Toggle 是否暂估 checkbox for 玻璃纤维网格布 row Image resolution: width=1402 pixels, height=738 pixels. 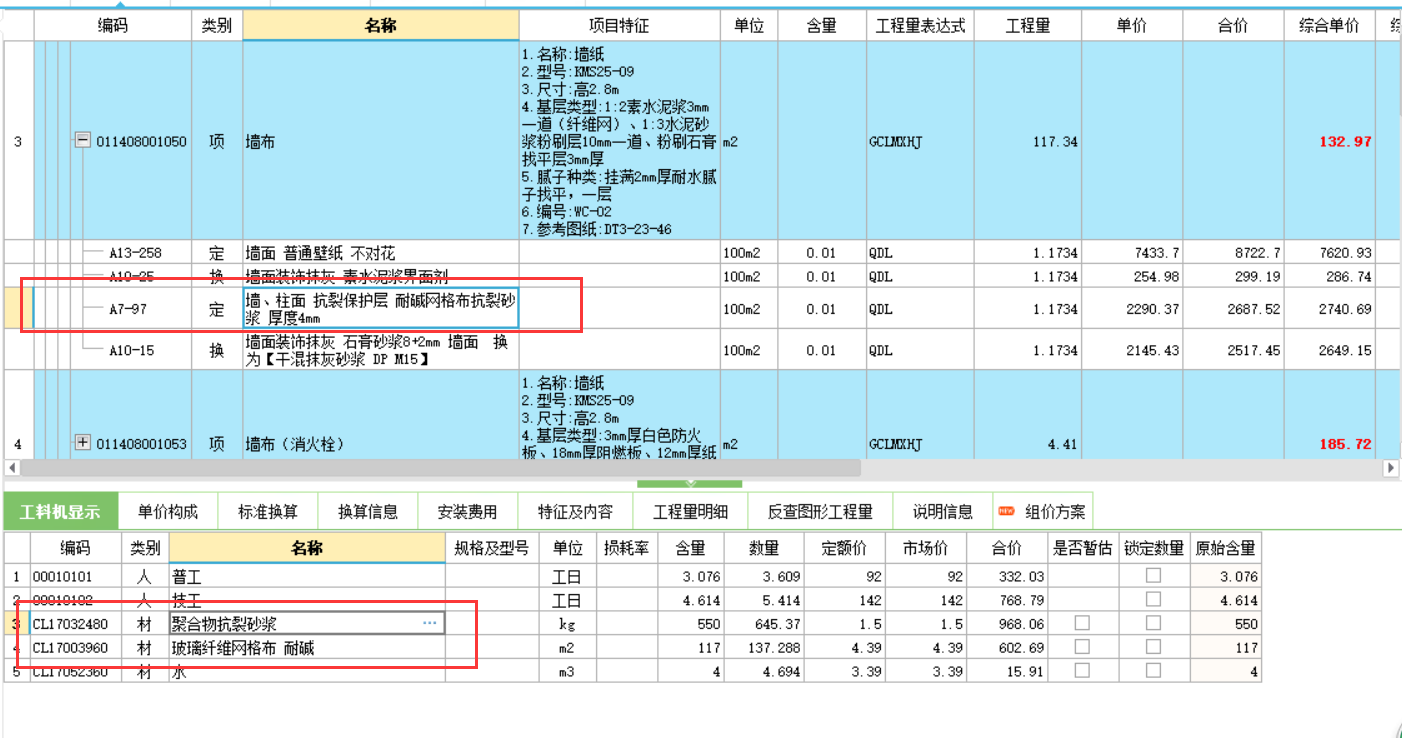1083,647
